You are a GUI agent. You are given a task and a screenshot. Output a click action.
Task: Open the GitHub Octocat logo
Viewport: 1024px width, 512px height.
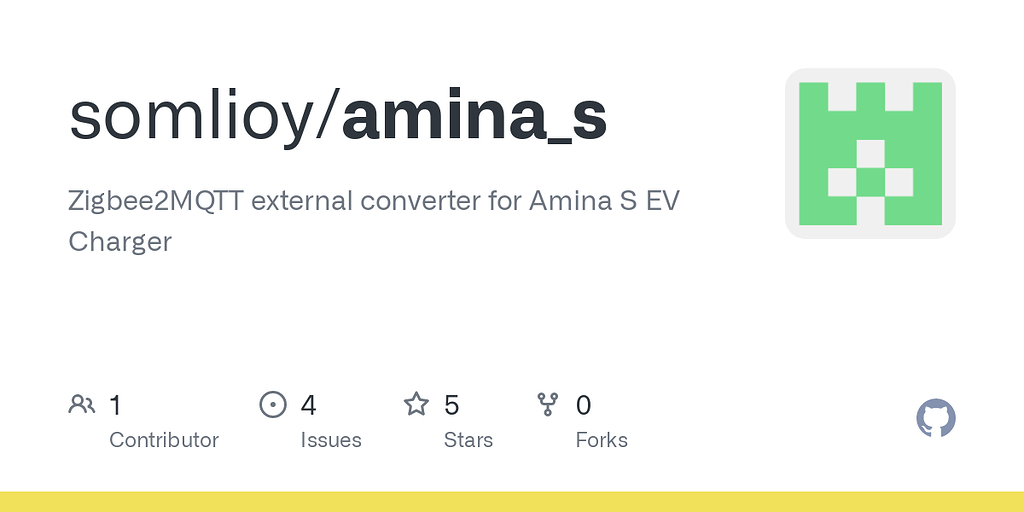[936, 418]
